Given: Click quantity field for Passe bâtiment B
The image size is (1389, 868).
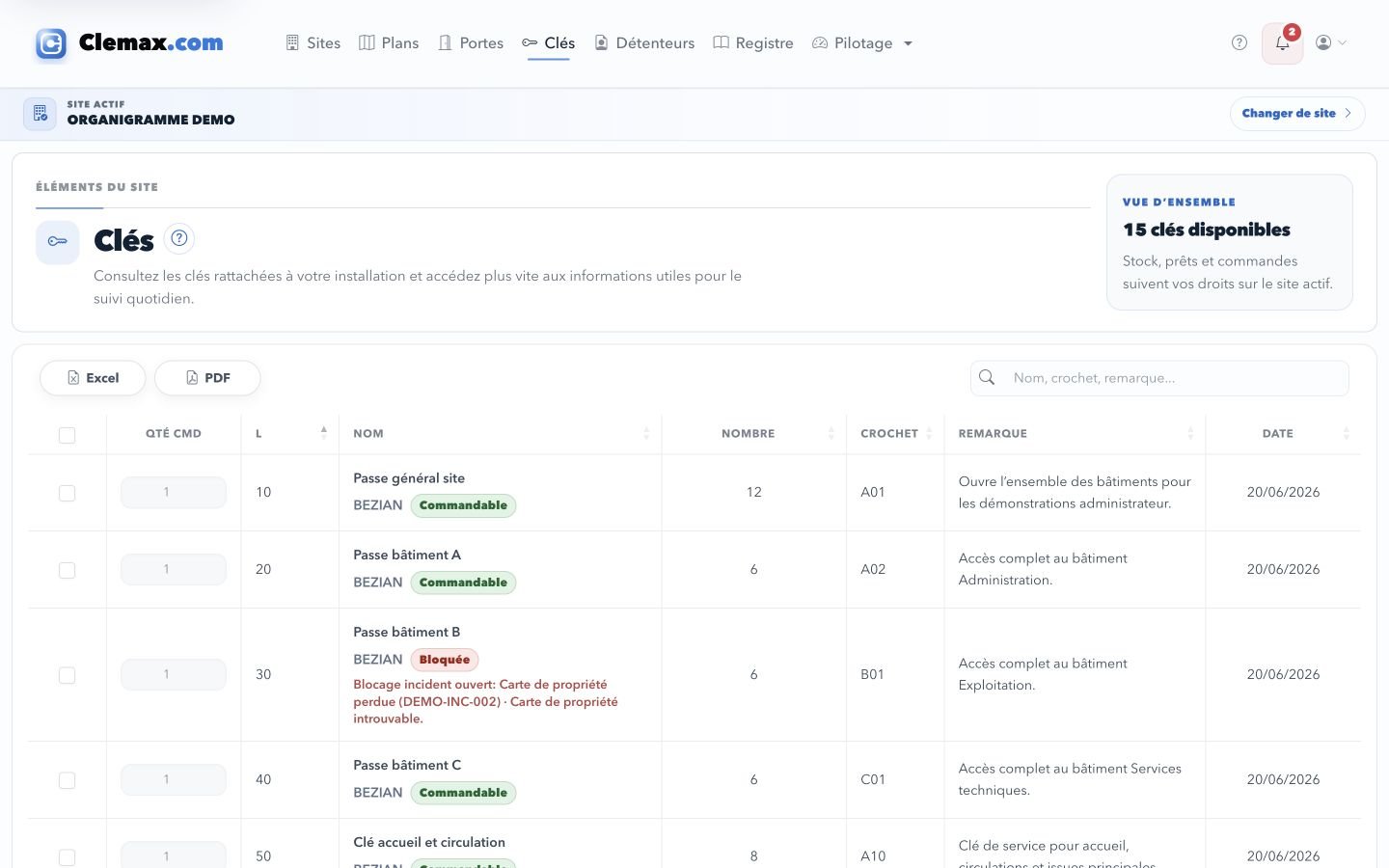Looking at the screenshot, I should tap(174, 674).
